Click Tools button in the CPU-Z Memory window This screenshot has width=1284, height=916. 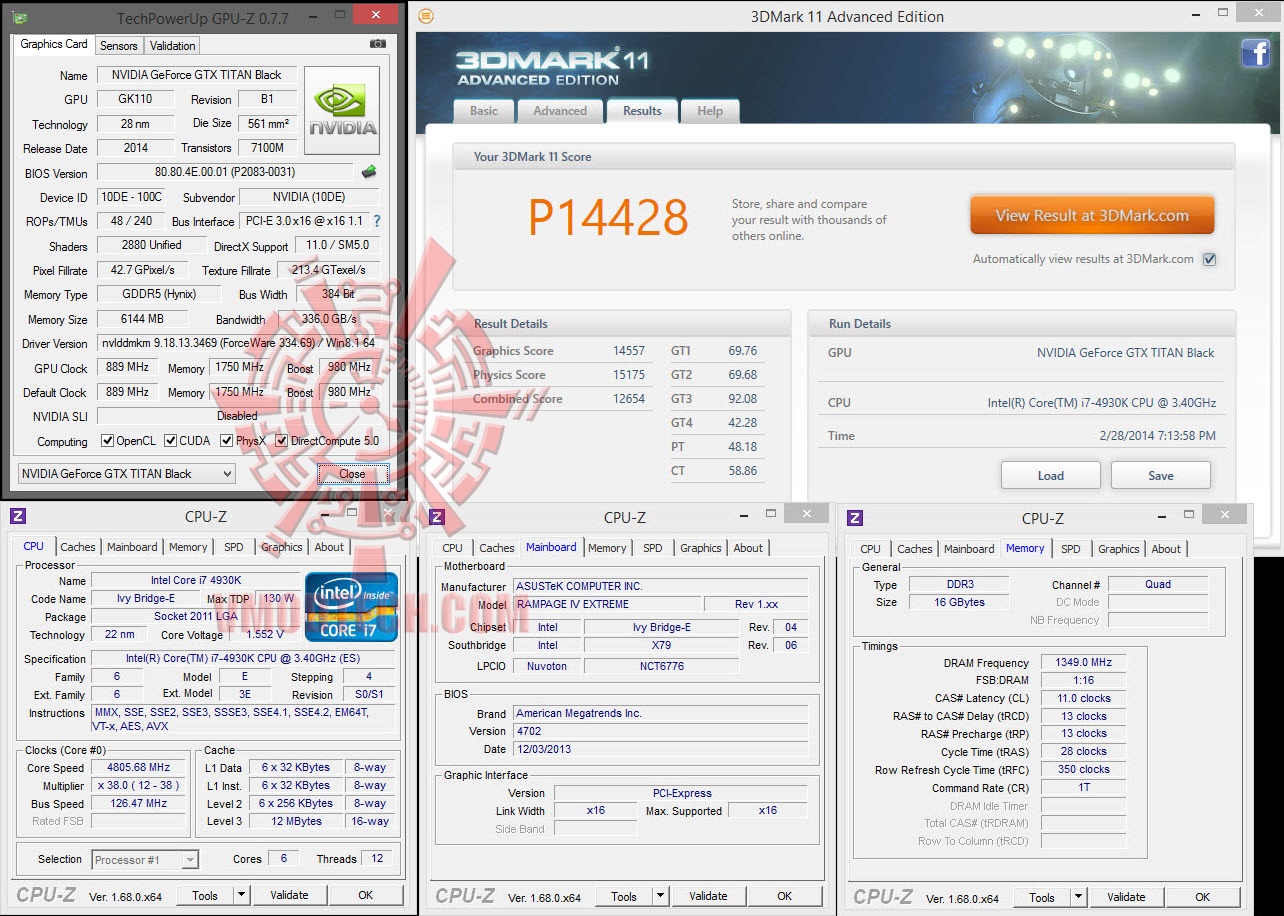[1042, 897]
